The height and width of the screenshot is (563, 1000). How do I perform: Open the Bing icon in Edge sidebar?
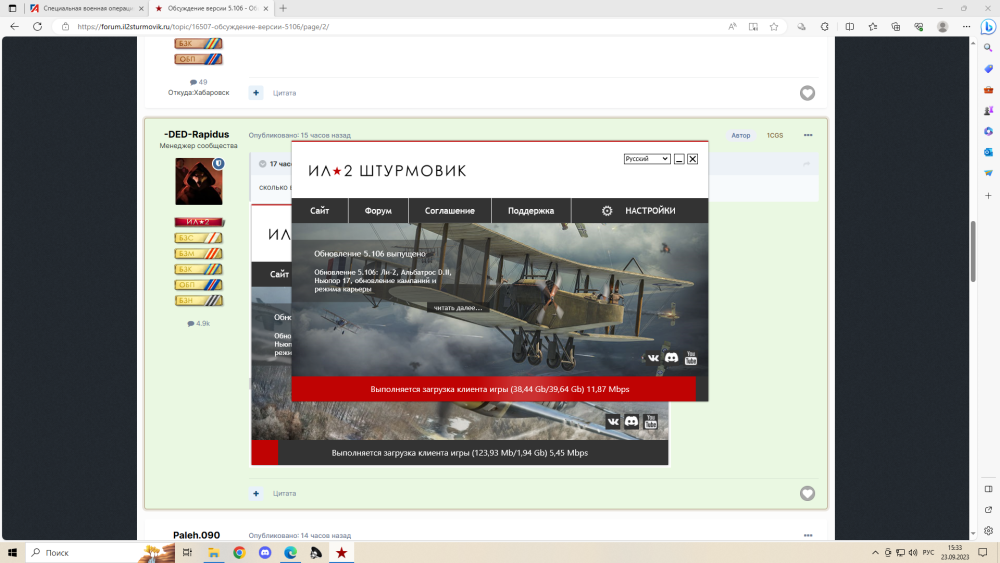coord(987,27)
